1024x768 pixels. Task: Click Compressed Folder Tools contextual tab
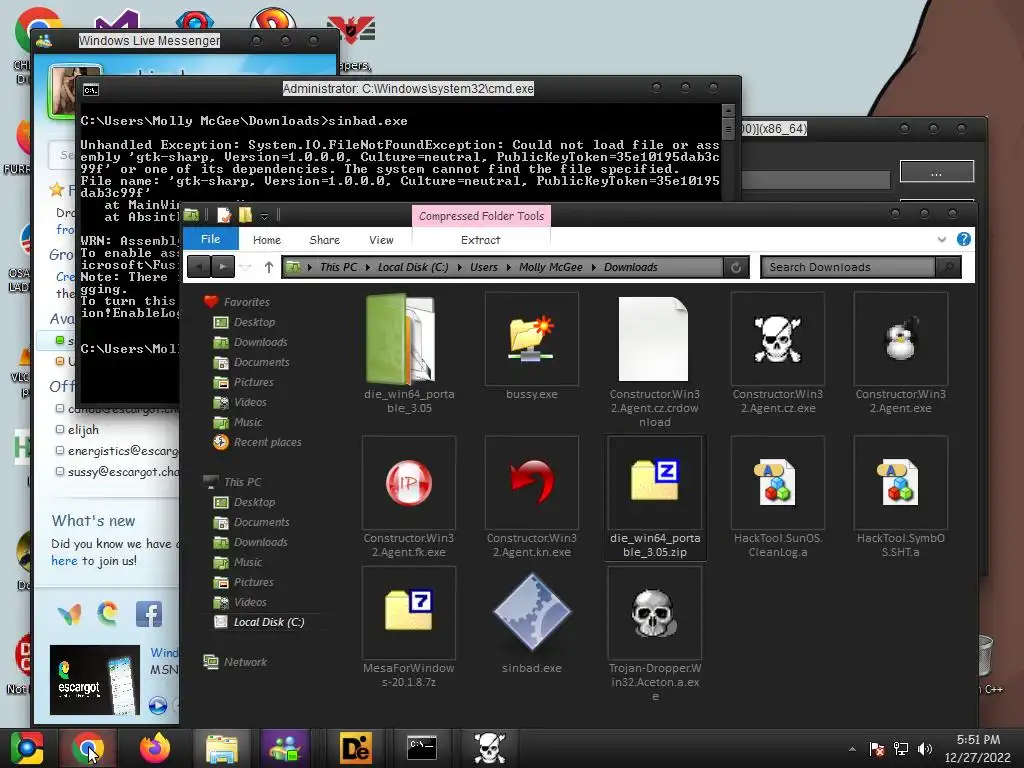(x=481, y=216)
